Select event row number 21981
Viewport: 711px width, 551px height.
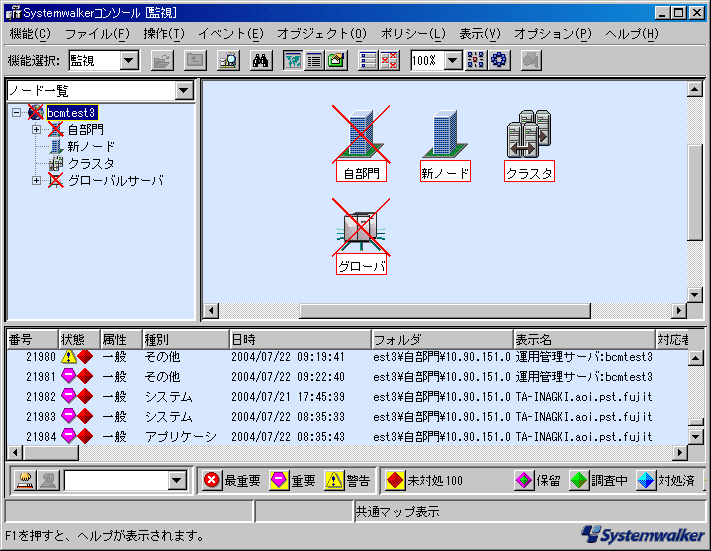pyautogui.click(x=347, y=376)
